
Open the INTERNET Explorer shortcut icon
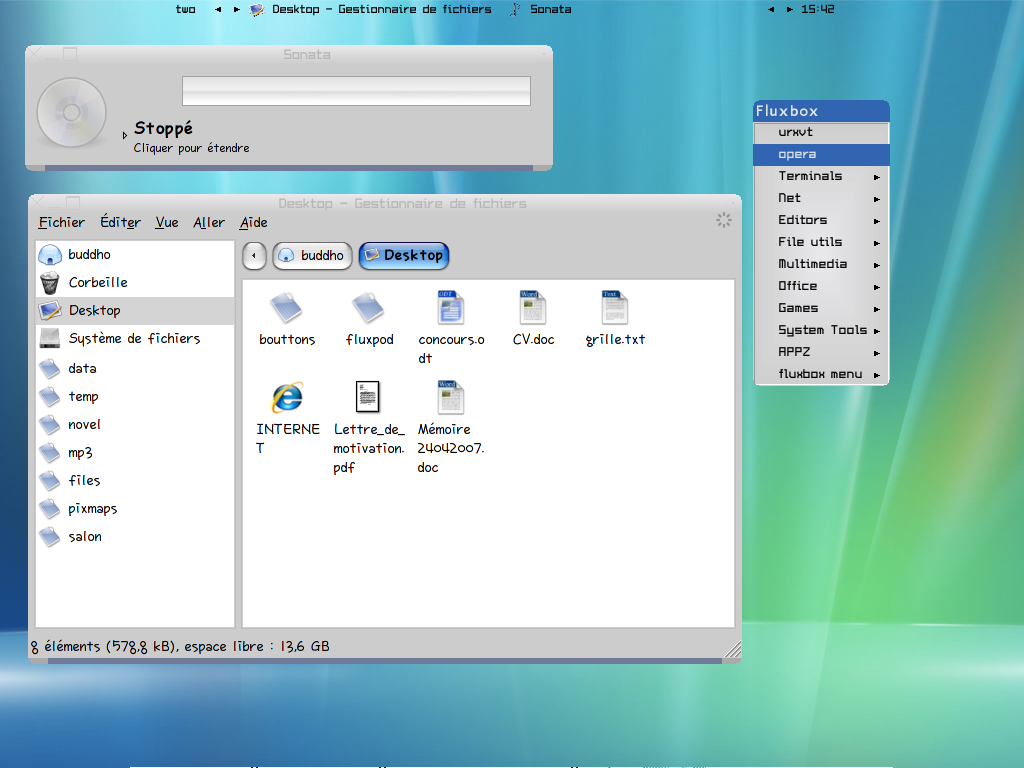(x=287, y=397)
